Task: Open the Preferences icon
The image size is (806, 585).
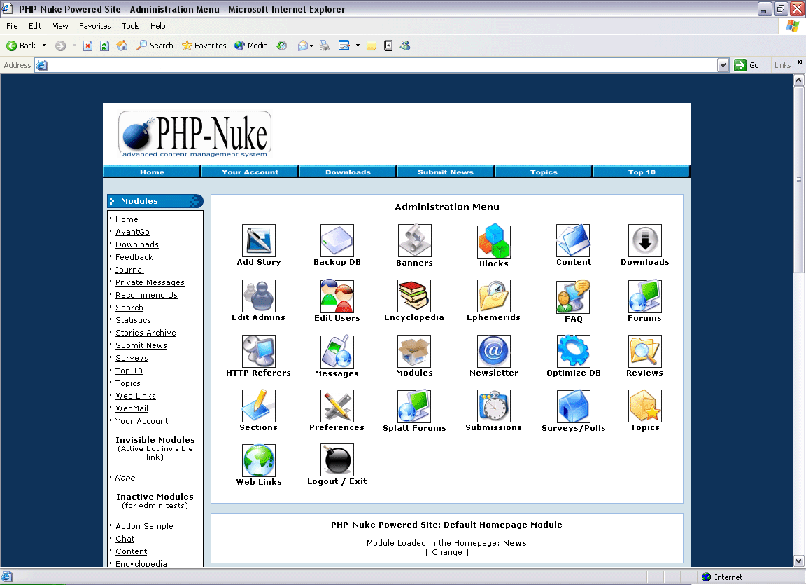Action: click(336, 405)
